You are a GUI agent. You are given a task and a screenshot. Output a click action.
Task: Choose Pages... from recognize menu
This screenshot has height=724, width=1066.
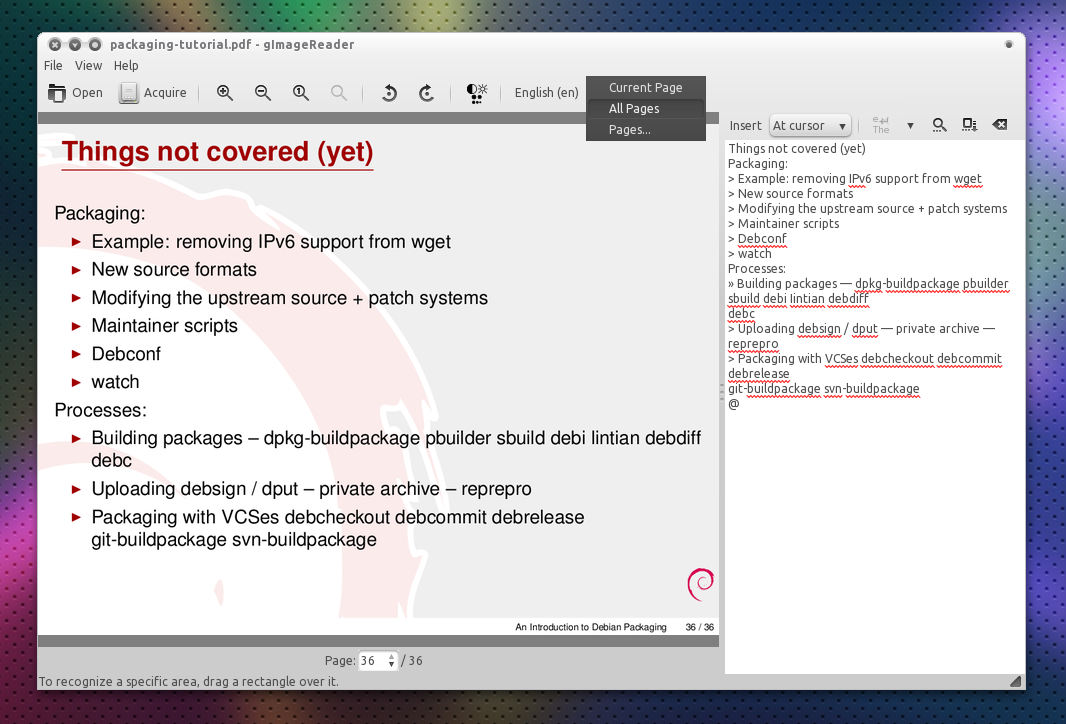click(x=645, y=130)
